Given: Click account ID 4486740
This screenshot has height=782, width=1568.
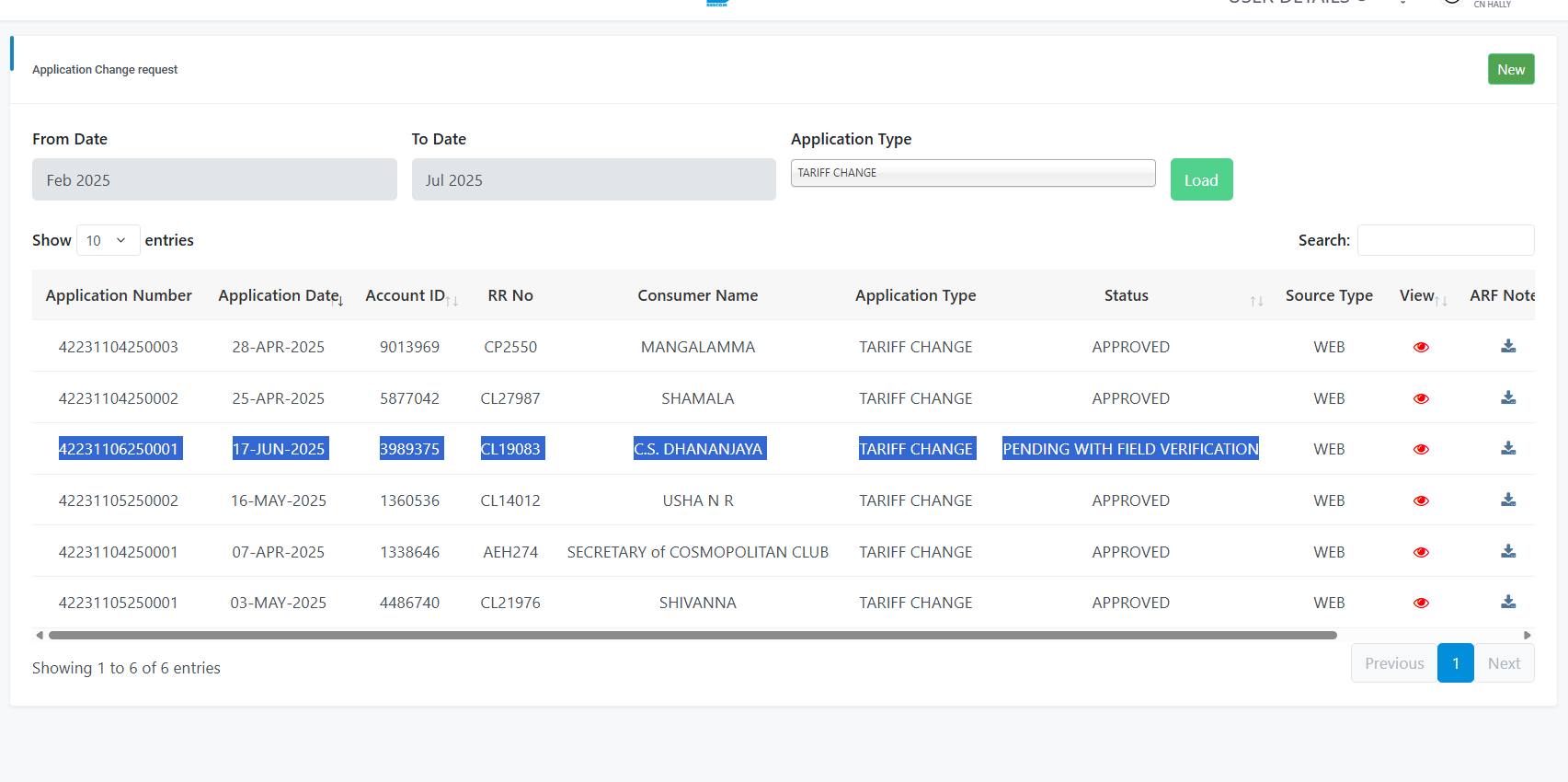Looking at the screenshot, I should [410, 603].
